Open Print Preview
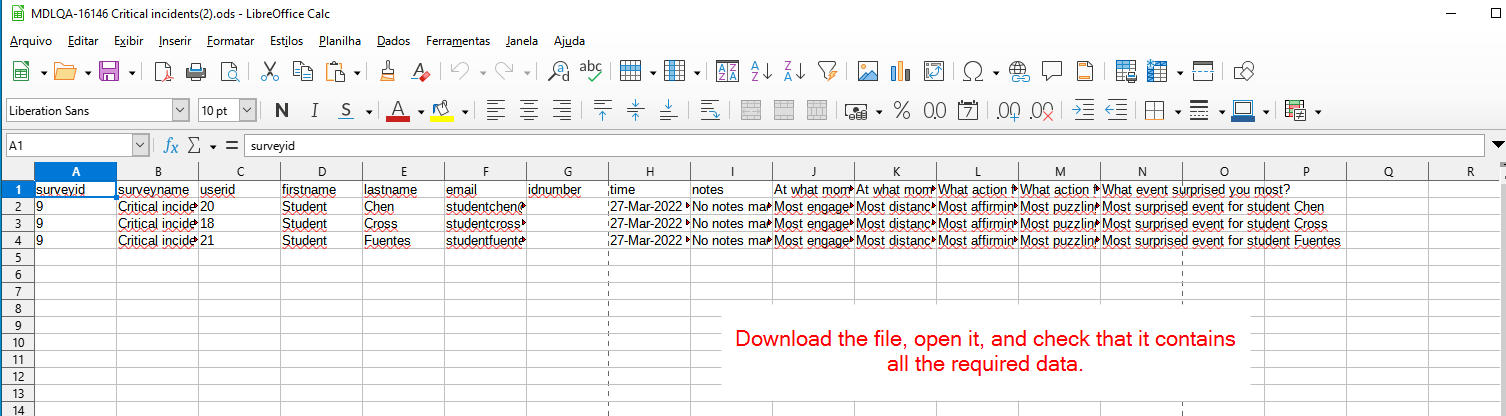This screenshot has width=1506, height=416. [x=230, y=71]
